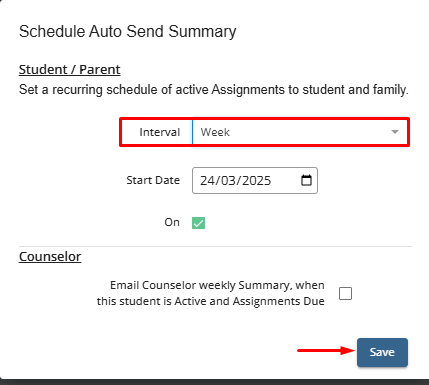429x385 pixels.
Task: Select the Week value text in Interval
Action: (215, 132)
